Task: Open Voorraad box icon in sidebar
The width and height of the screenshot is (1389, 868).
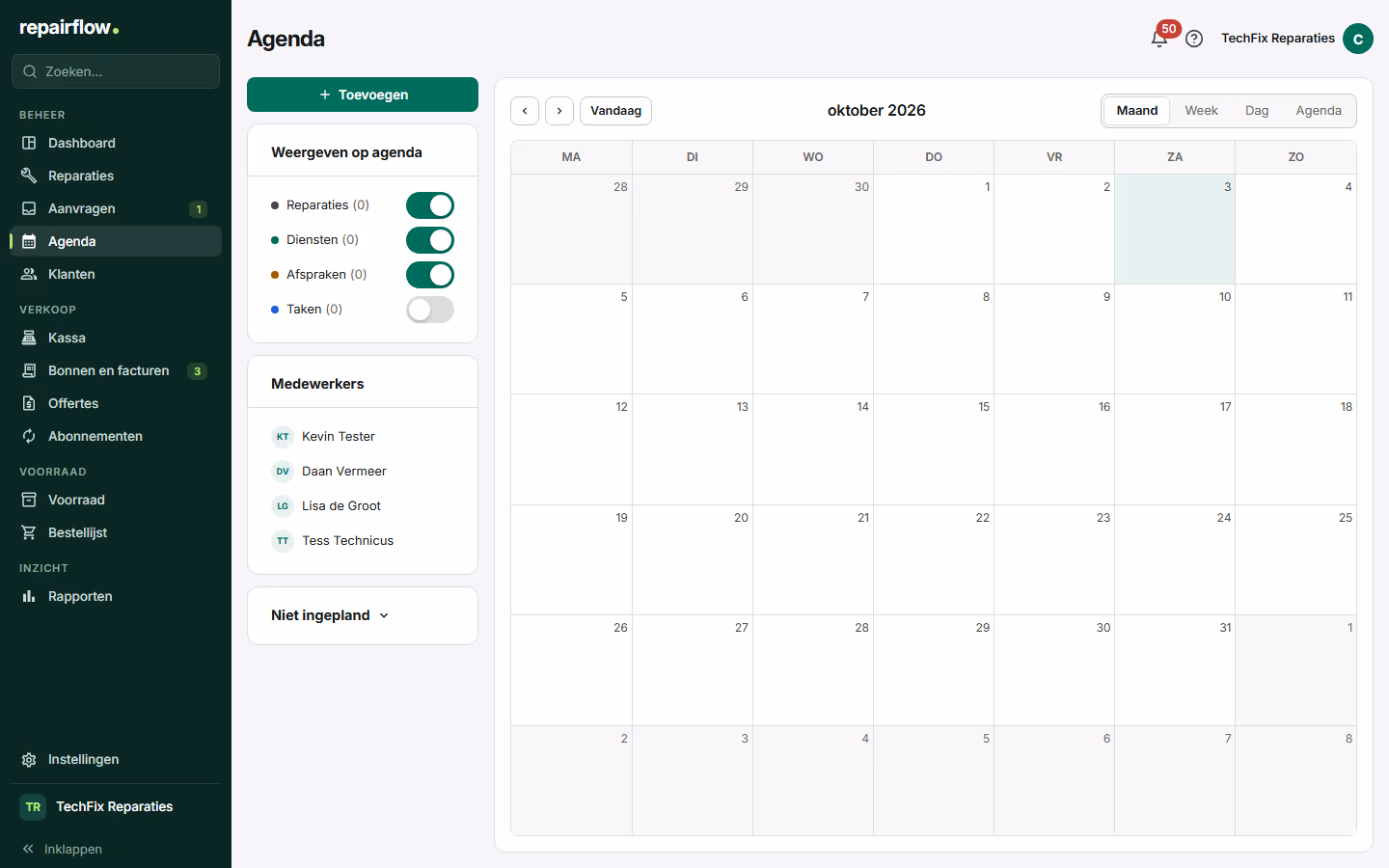Action: tap(29, 500)
